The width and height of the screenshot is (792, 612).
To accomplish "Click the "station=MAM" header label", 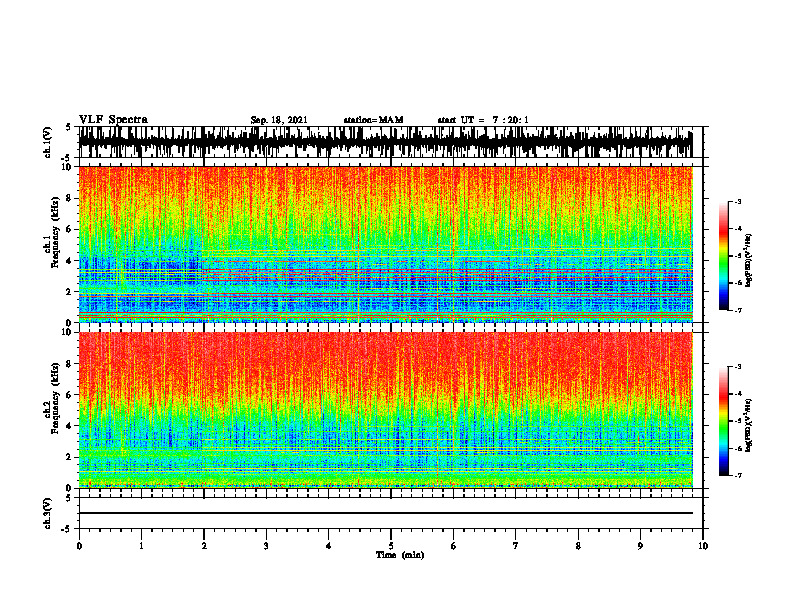I will [374, 120].
